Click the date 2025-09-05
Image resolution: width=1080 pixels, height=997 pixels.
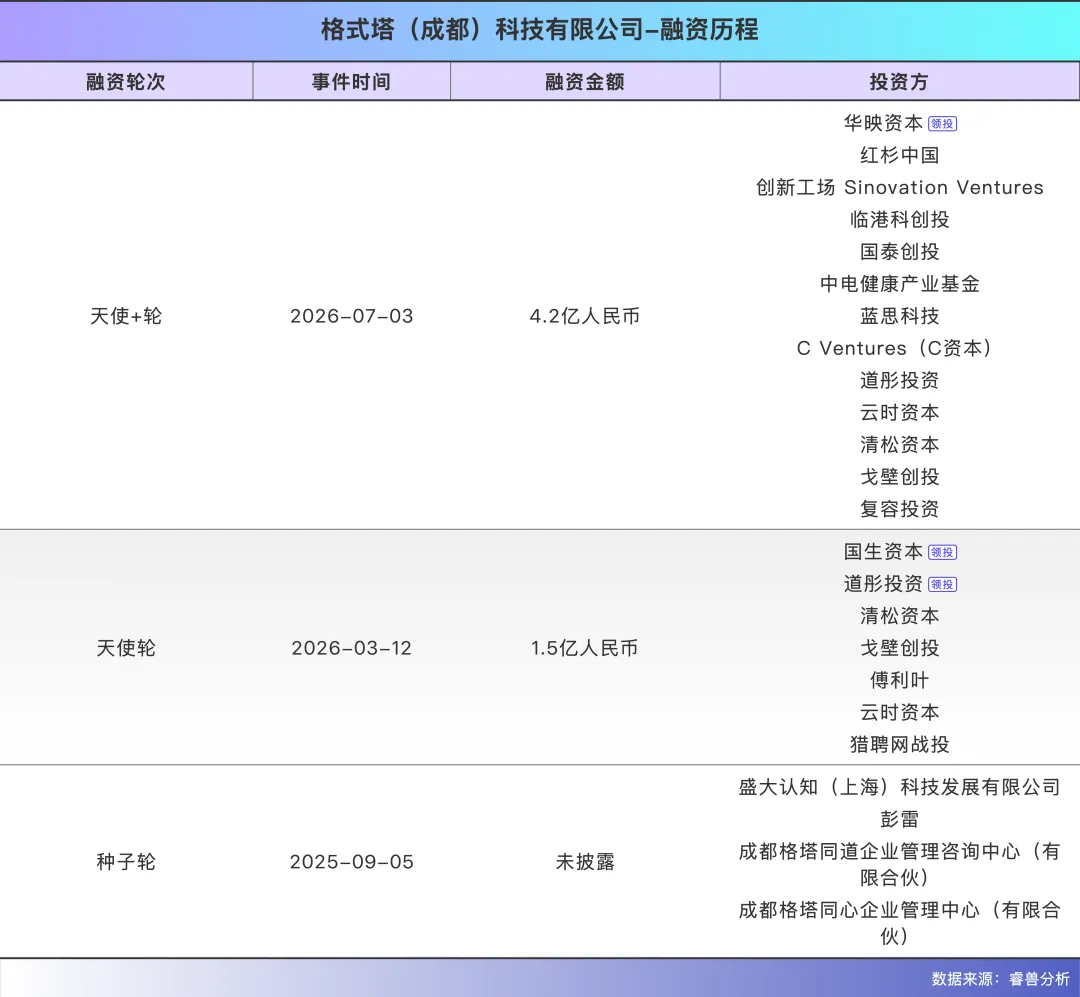(351, 862)
